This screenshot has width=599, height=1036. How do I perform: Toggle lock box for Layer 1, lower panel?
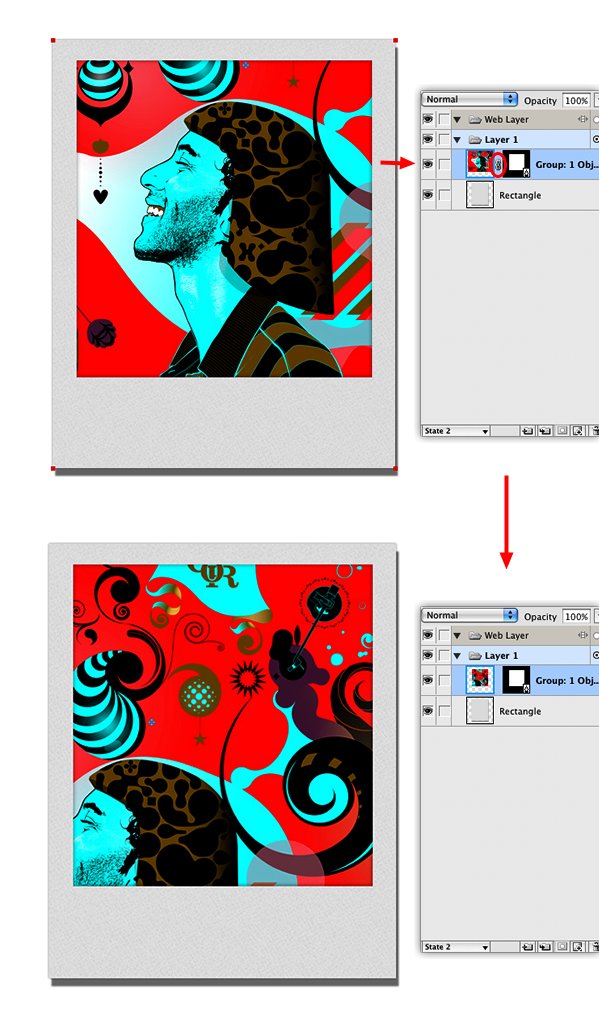coord(444,655)
